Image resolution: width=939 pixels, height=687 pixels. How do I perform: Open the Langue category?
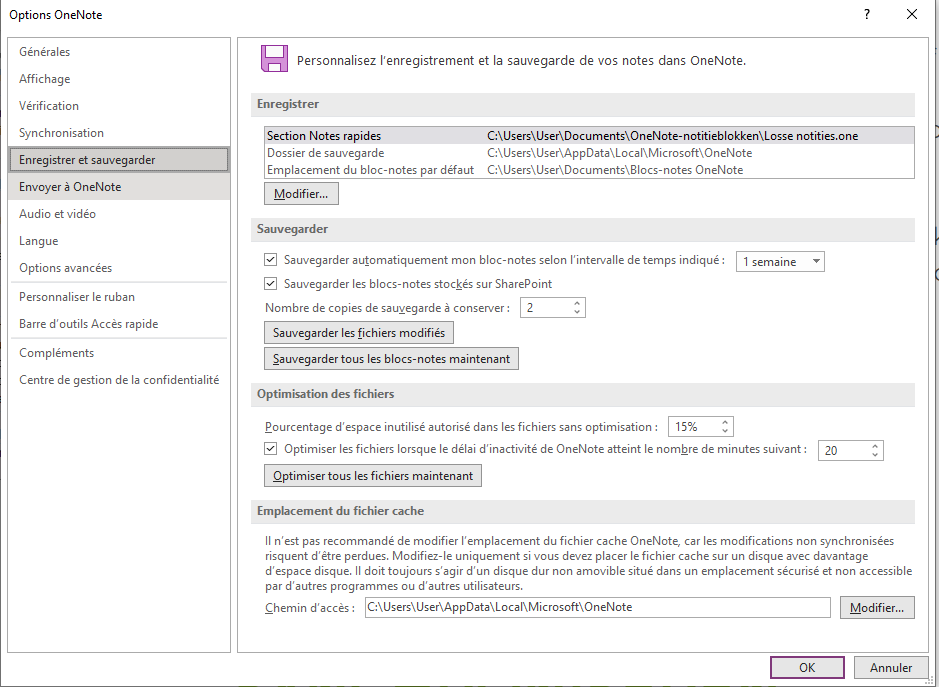point(119,241)
